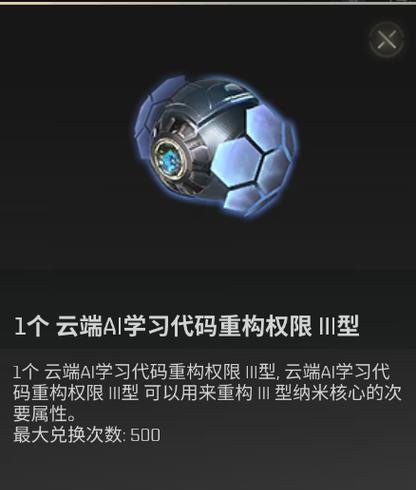Click 云端AI in the bold title
This screenshot has height=490, width=416.
tap(89, 326)
